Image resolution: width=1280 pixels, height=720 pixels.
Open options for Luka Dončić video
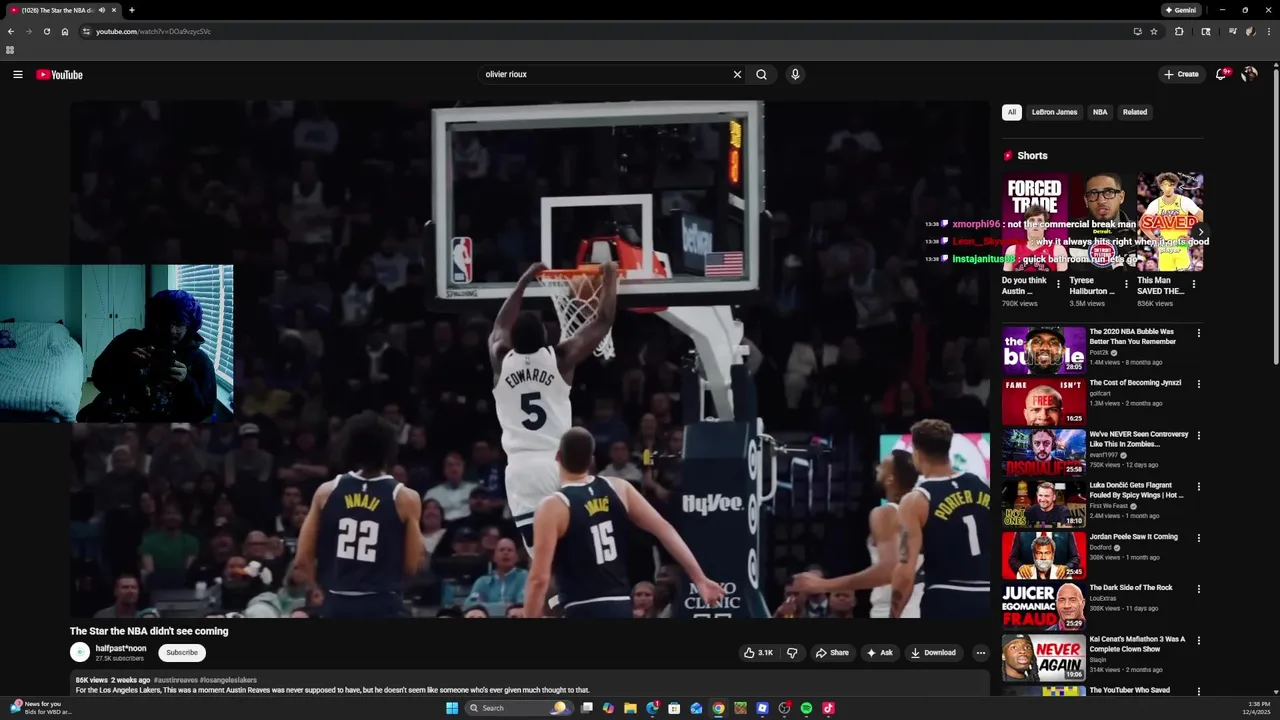click(x=1199, y=487)
